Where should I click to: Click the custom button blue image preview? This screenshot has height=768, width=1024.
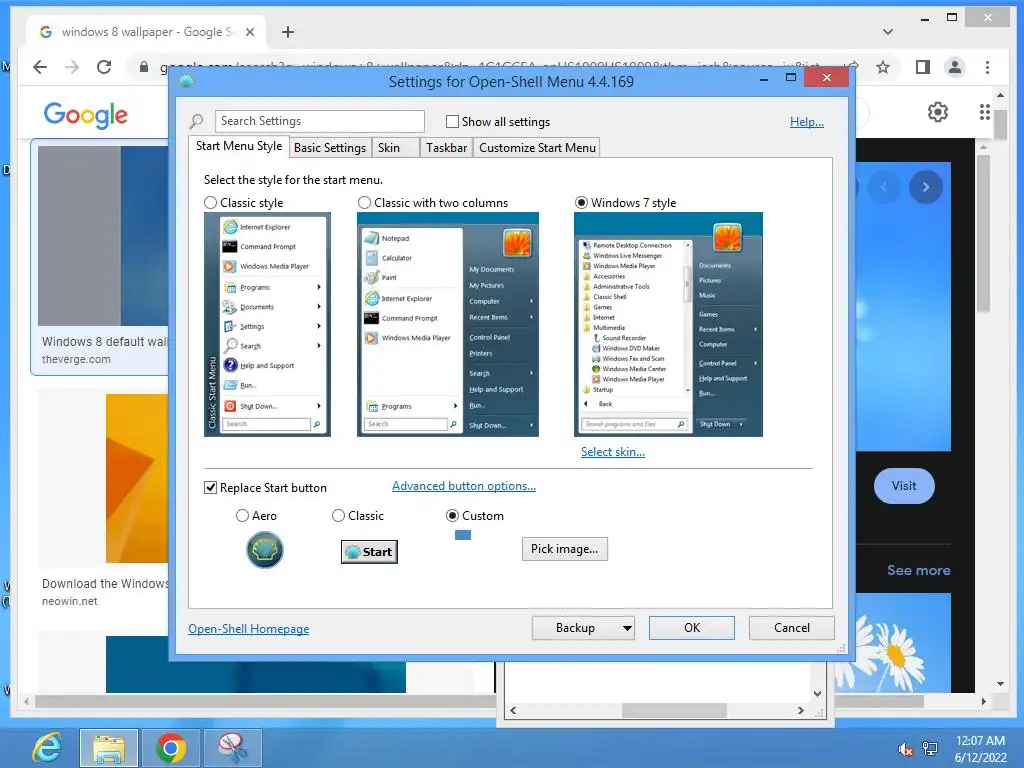[463, 536]
